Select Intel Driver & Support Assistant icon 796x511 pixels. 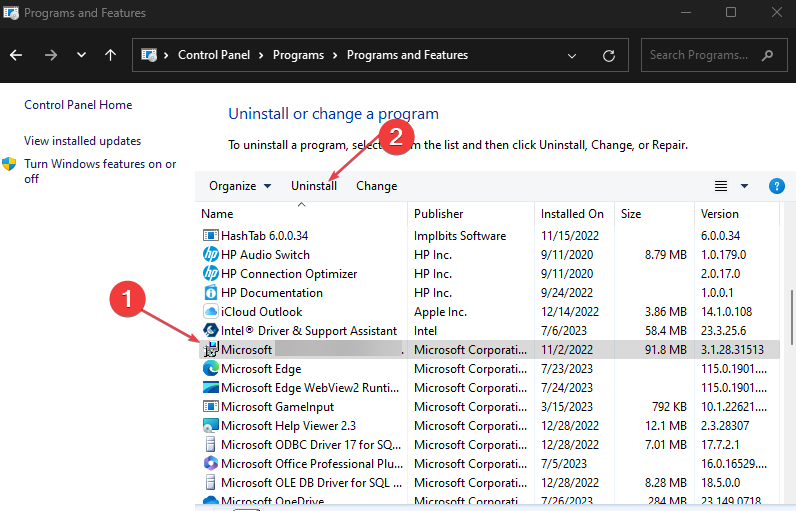click(x=210, y=330)
